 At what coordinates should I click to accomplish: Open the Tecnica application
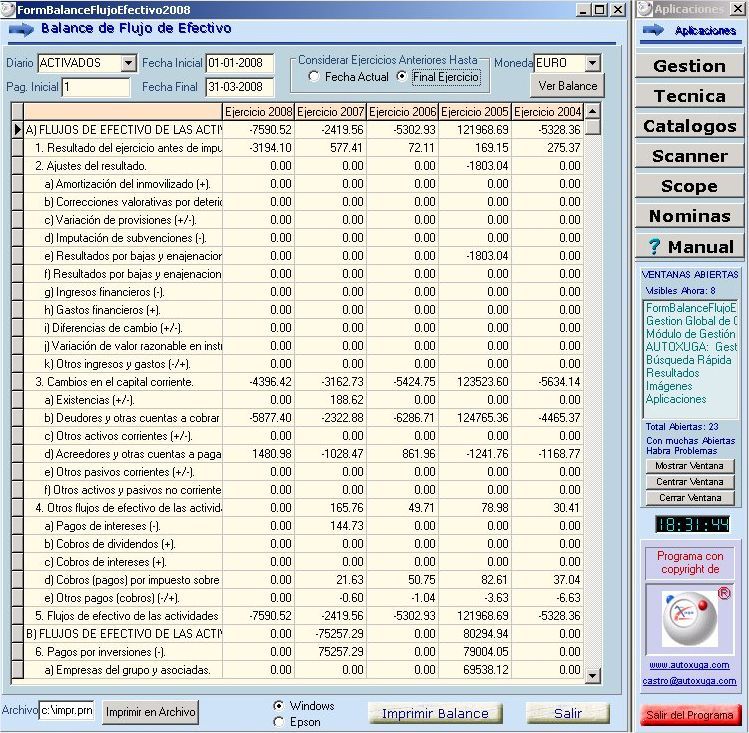click(690, 96)
